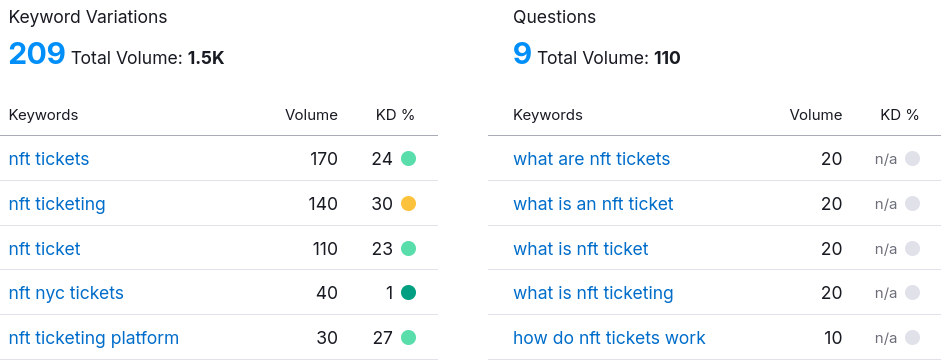This screenshot has height=361, width=941.
Task: Open the 'nft ticket' keyword link
Action: 44,248
